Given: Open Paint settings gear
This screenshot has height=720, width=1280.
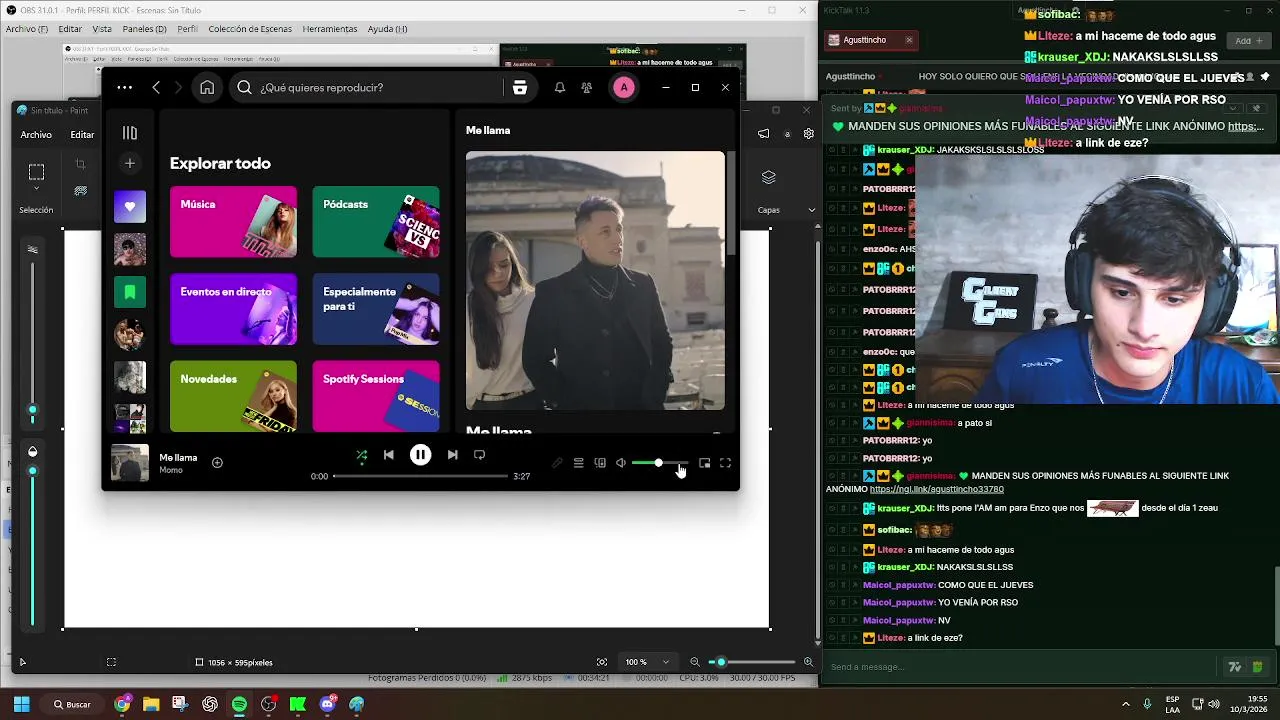Looking at the screenshot, I should click(x=808, y=134).
